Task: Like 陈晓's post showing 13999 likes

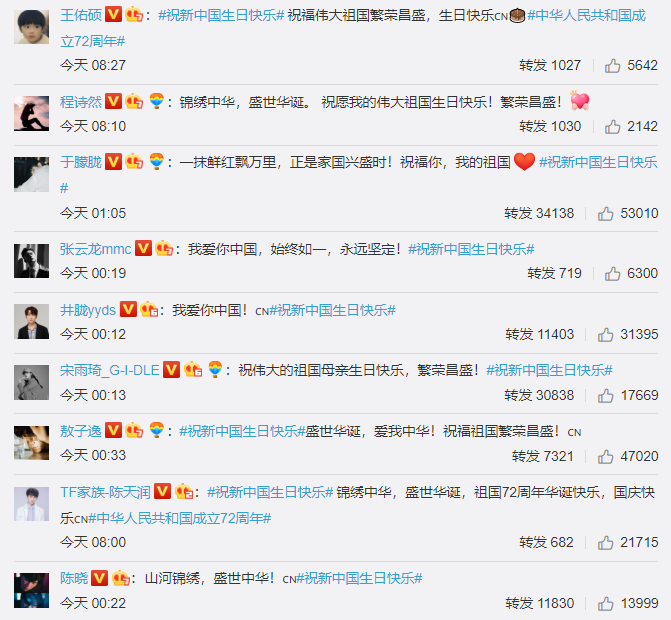Action: tap(606, 604)
